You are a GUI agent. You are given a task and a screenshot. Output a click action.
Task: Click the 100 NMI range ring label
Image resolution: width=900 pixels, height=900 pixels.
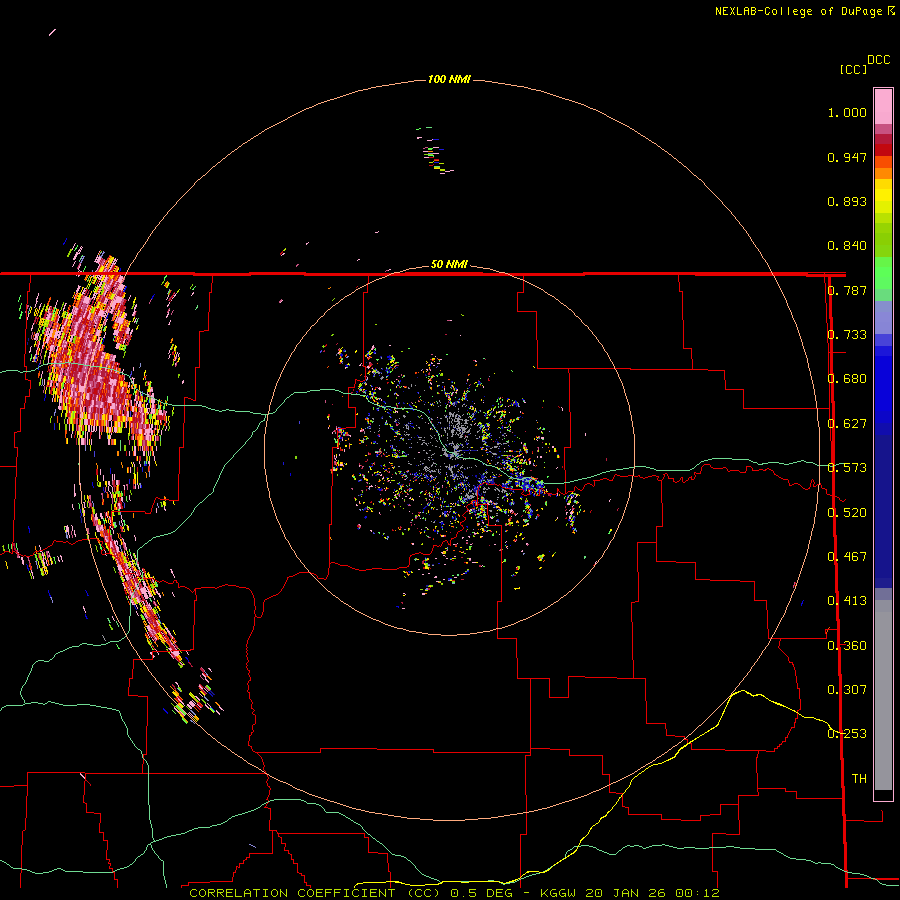pos(449,79)
